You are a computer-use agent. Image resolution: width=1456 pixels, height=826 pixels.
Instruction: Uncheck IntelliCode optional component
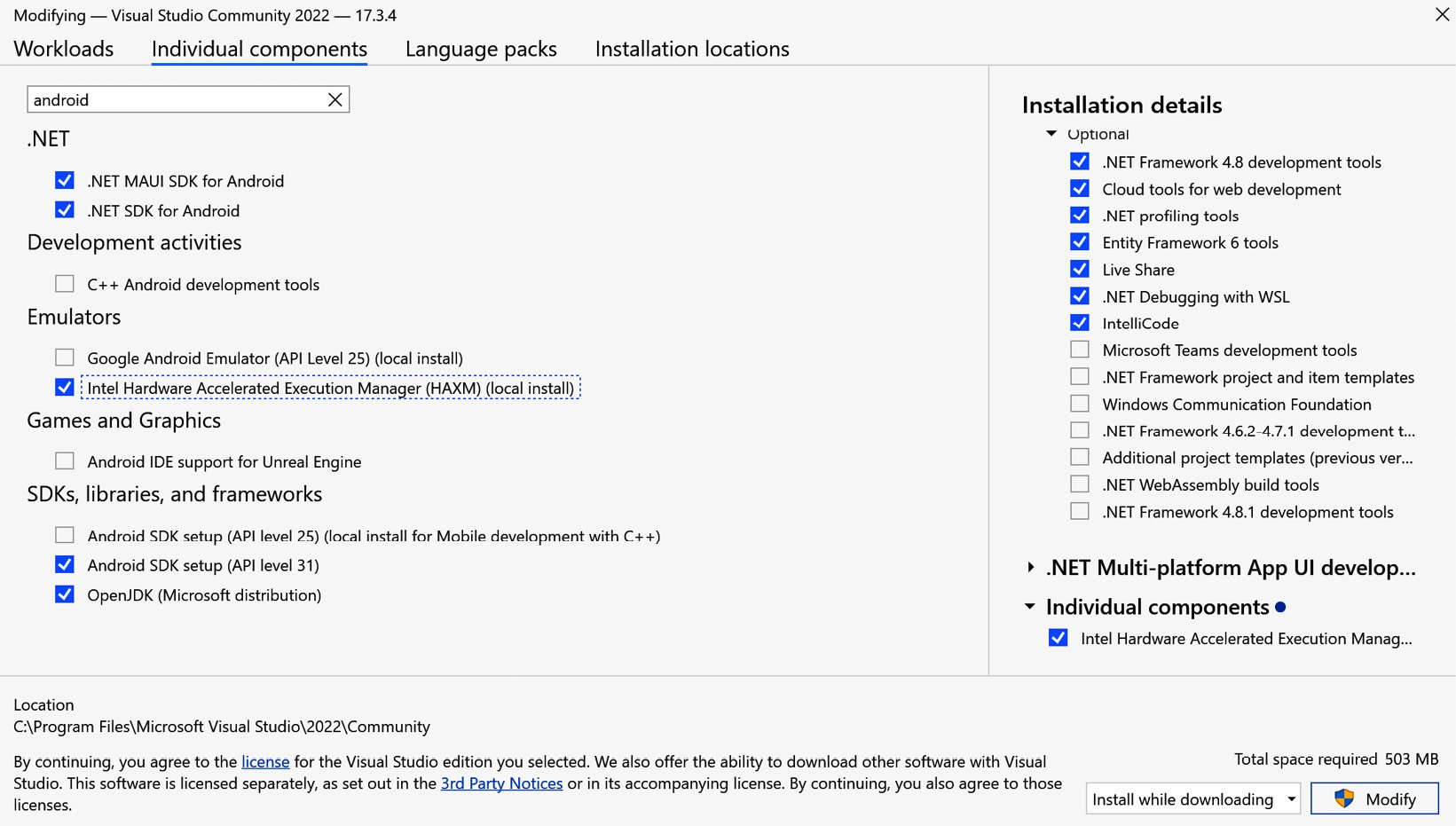pyautogui.click(x=1080, y=323)
